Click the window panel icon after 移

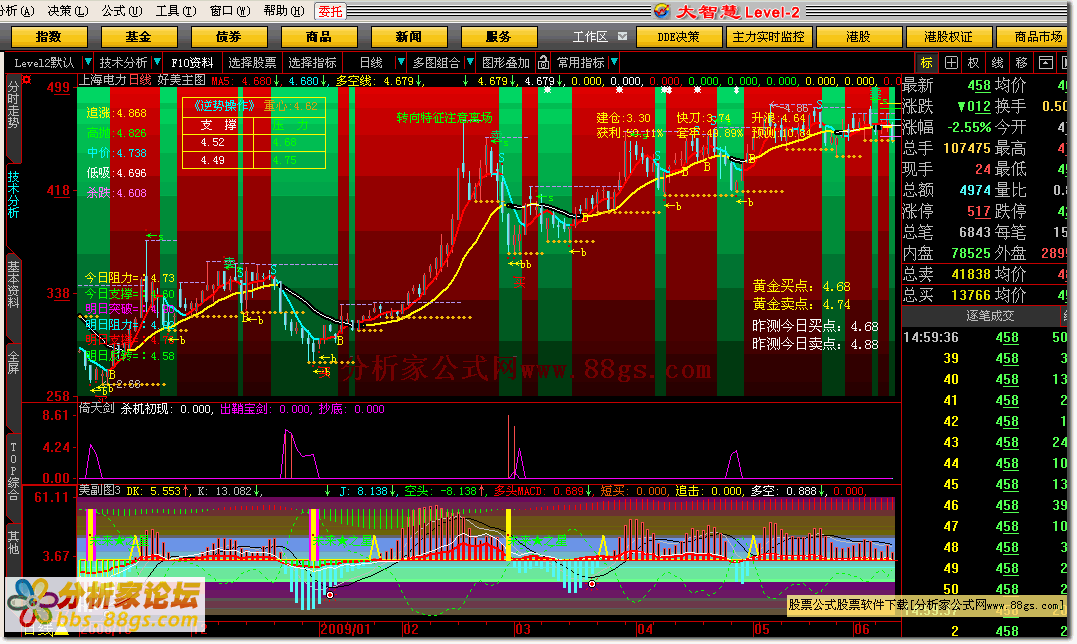(1045, 63)
